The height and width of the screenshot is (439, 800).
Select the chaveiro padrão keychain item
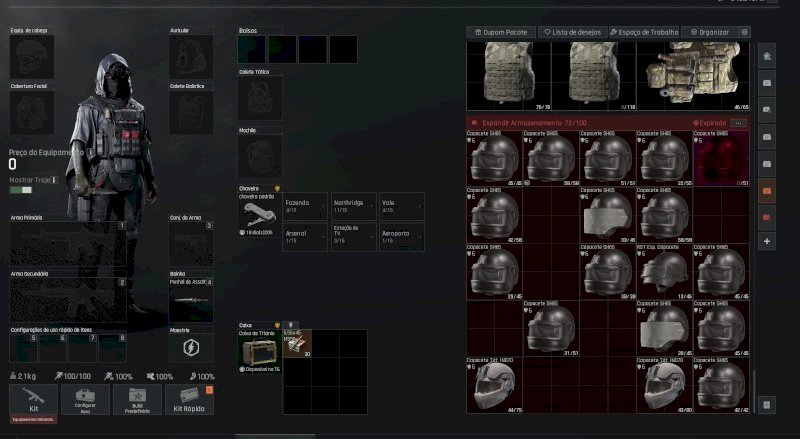[x=260, y=214]
